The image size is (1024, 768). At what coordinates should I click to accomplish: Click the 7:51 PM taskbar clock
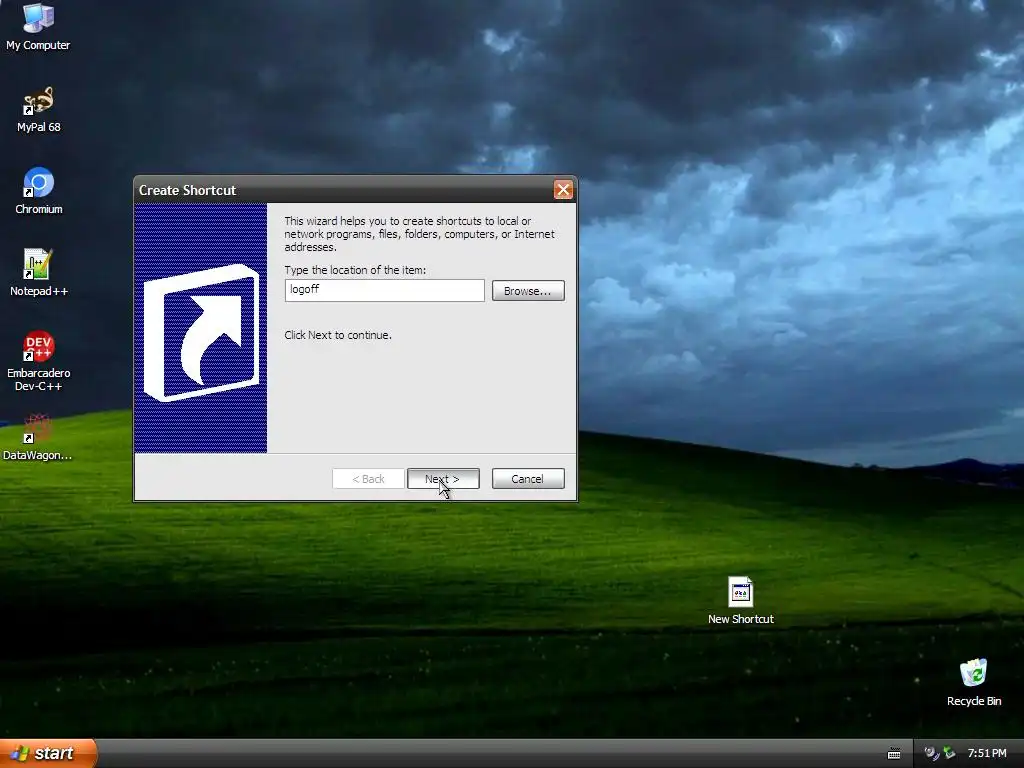point(987,754)
